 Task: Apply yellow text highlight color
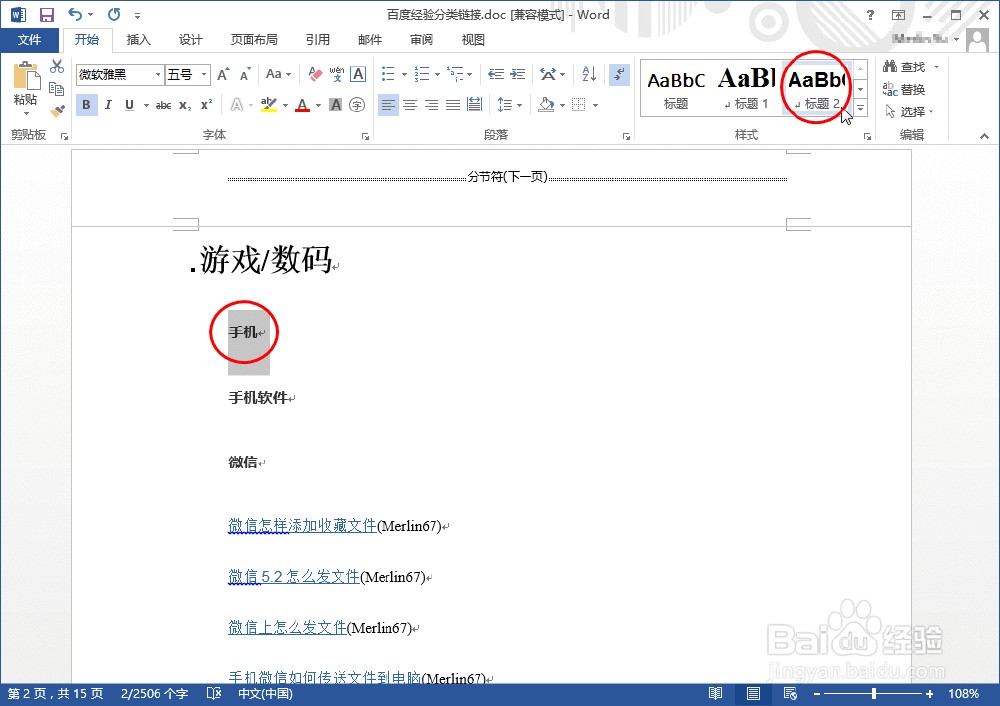tap(269, 105)
